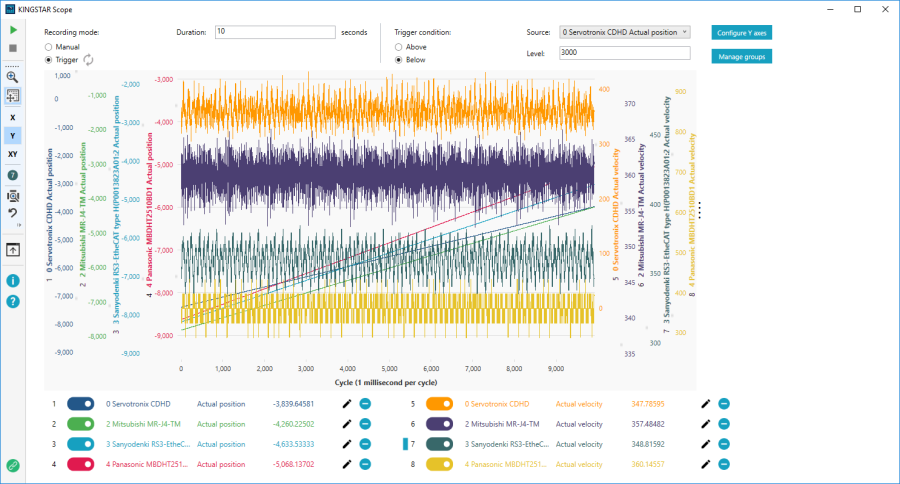Select the XY axis zoom mode
The image size is (900, 484).
(x=13, y=154)
